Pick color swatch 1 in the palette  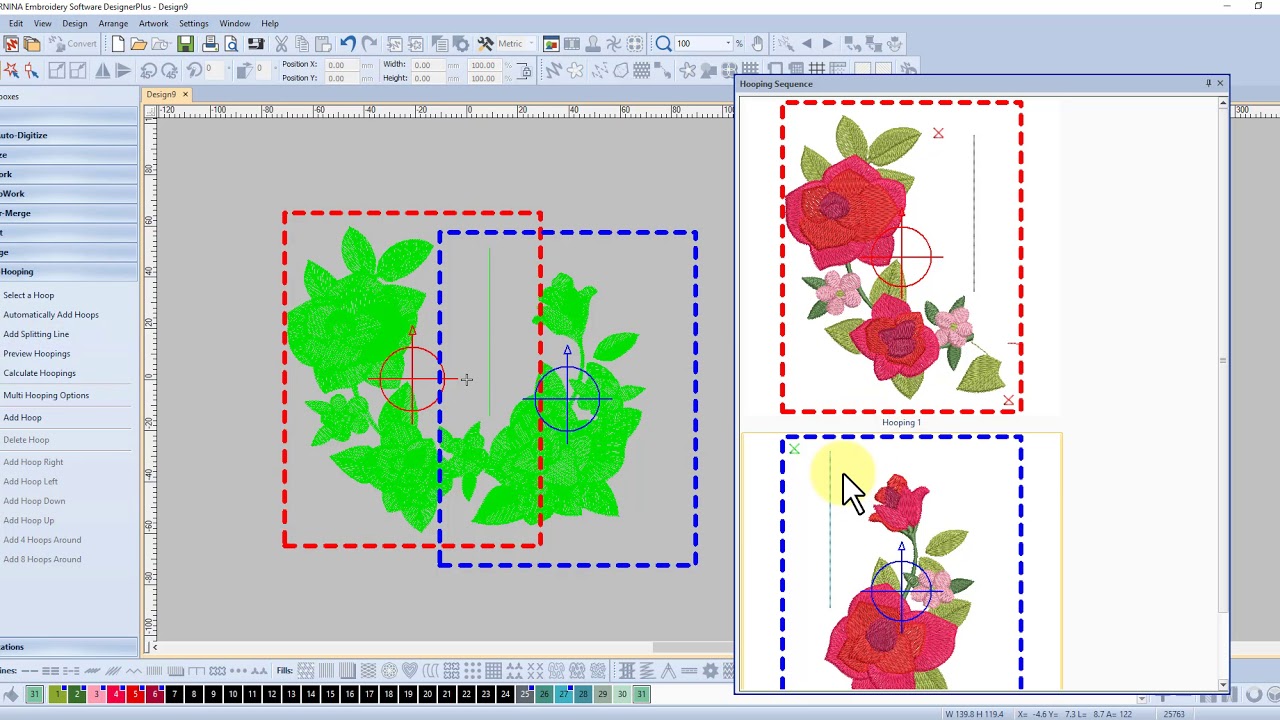click(57, 694)
